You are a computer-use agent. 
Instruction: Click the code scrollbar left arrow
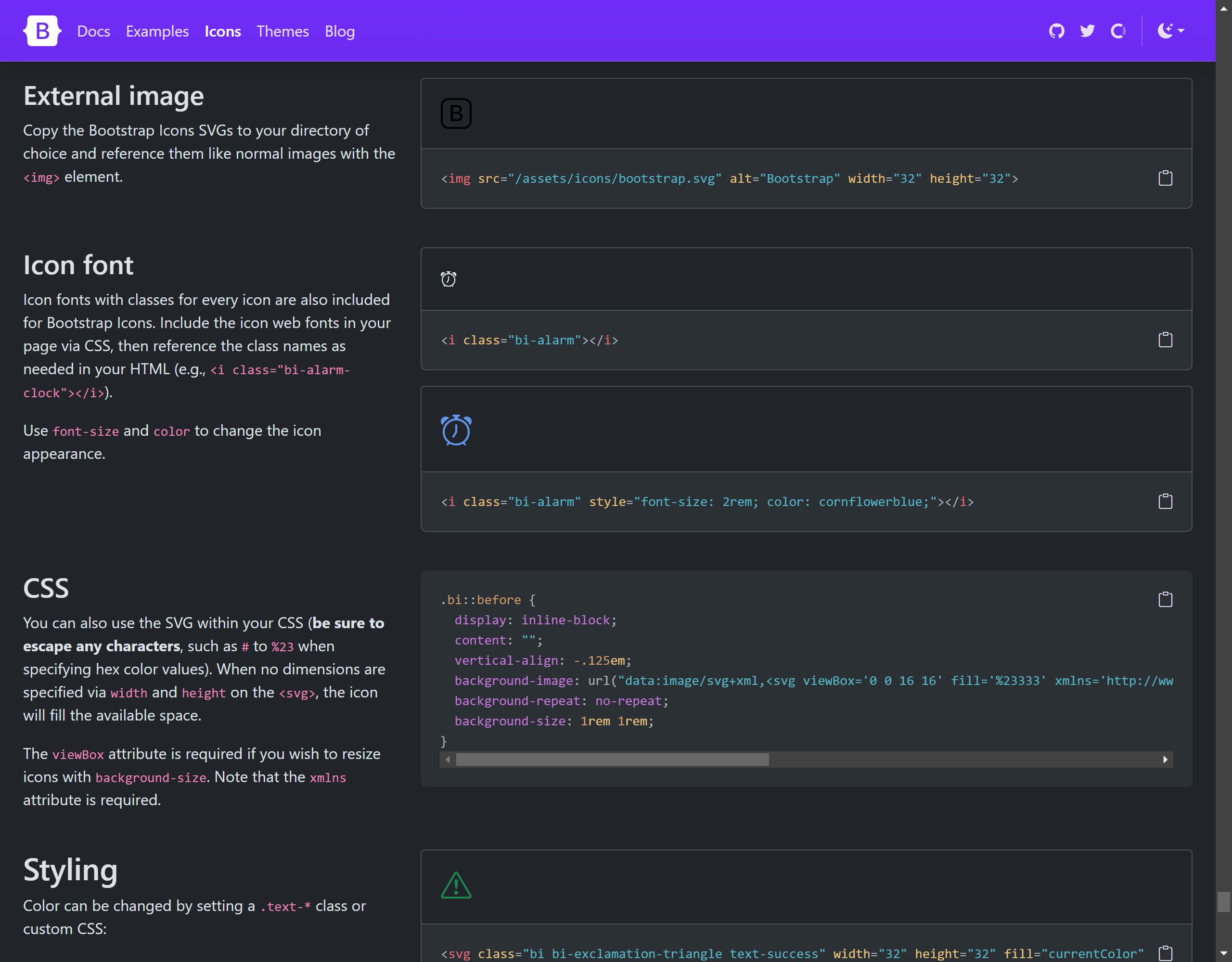click(448, 759)
